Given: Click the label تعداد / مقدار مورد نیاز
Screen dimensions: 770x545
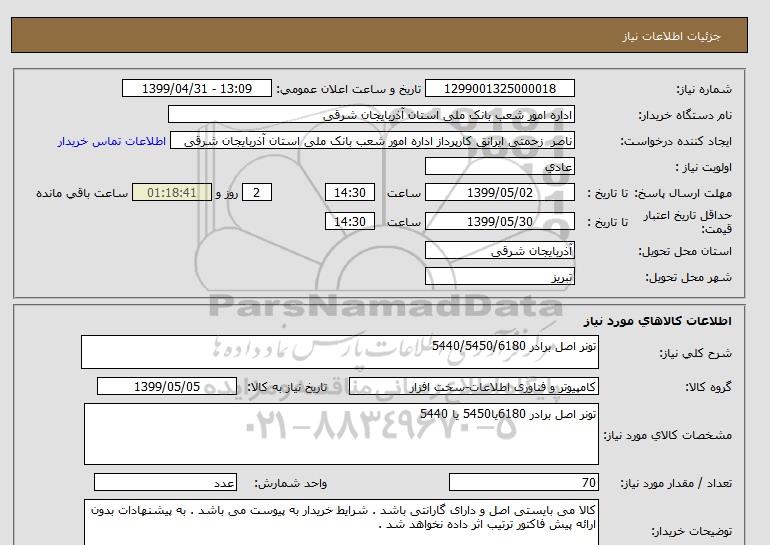Looking at the screenshot, I should pos(676,484).
